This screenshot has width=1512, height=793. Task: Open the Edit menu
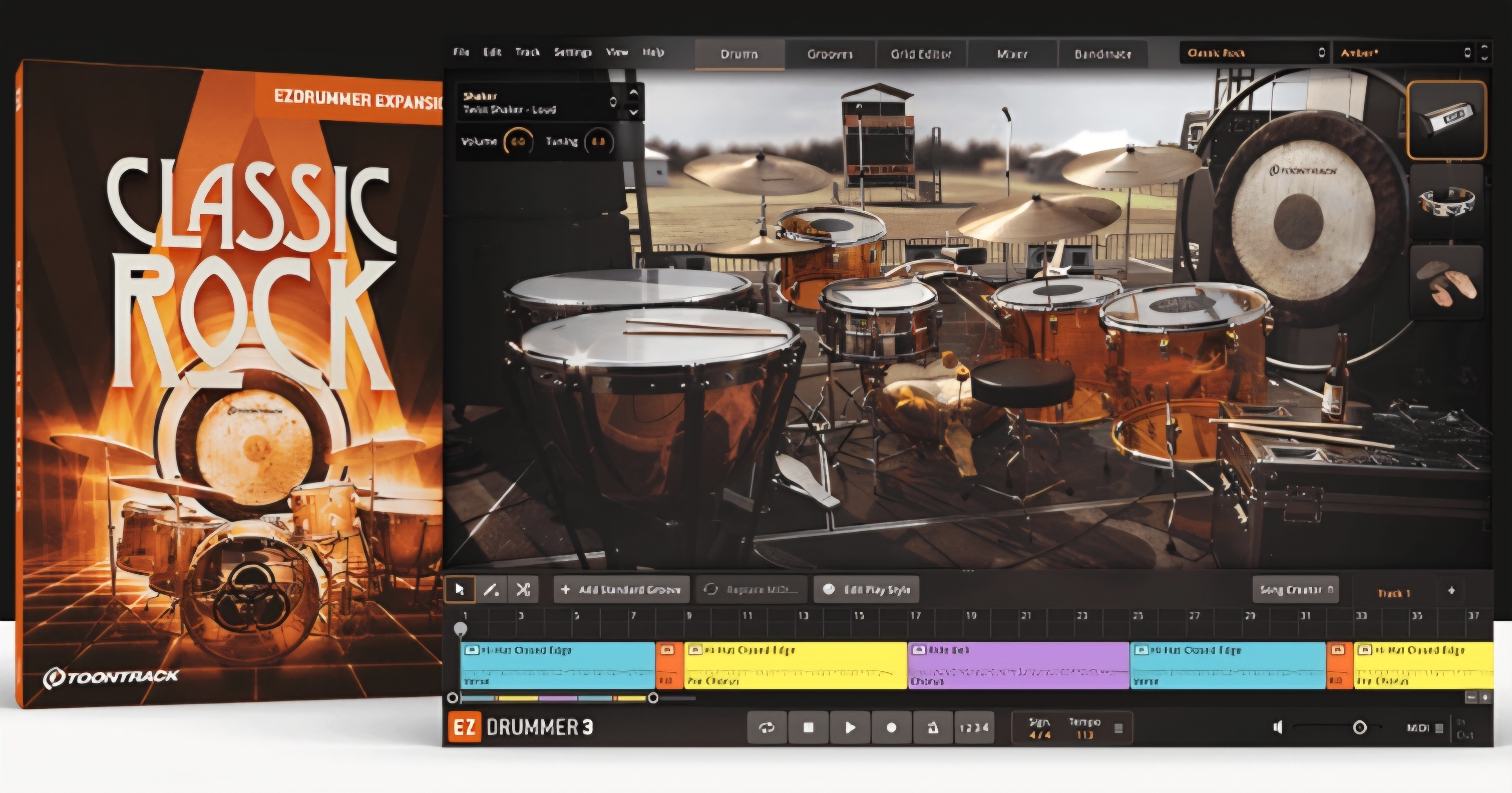coord(492,53)
